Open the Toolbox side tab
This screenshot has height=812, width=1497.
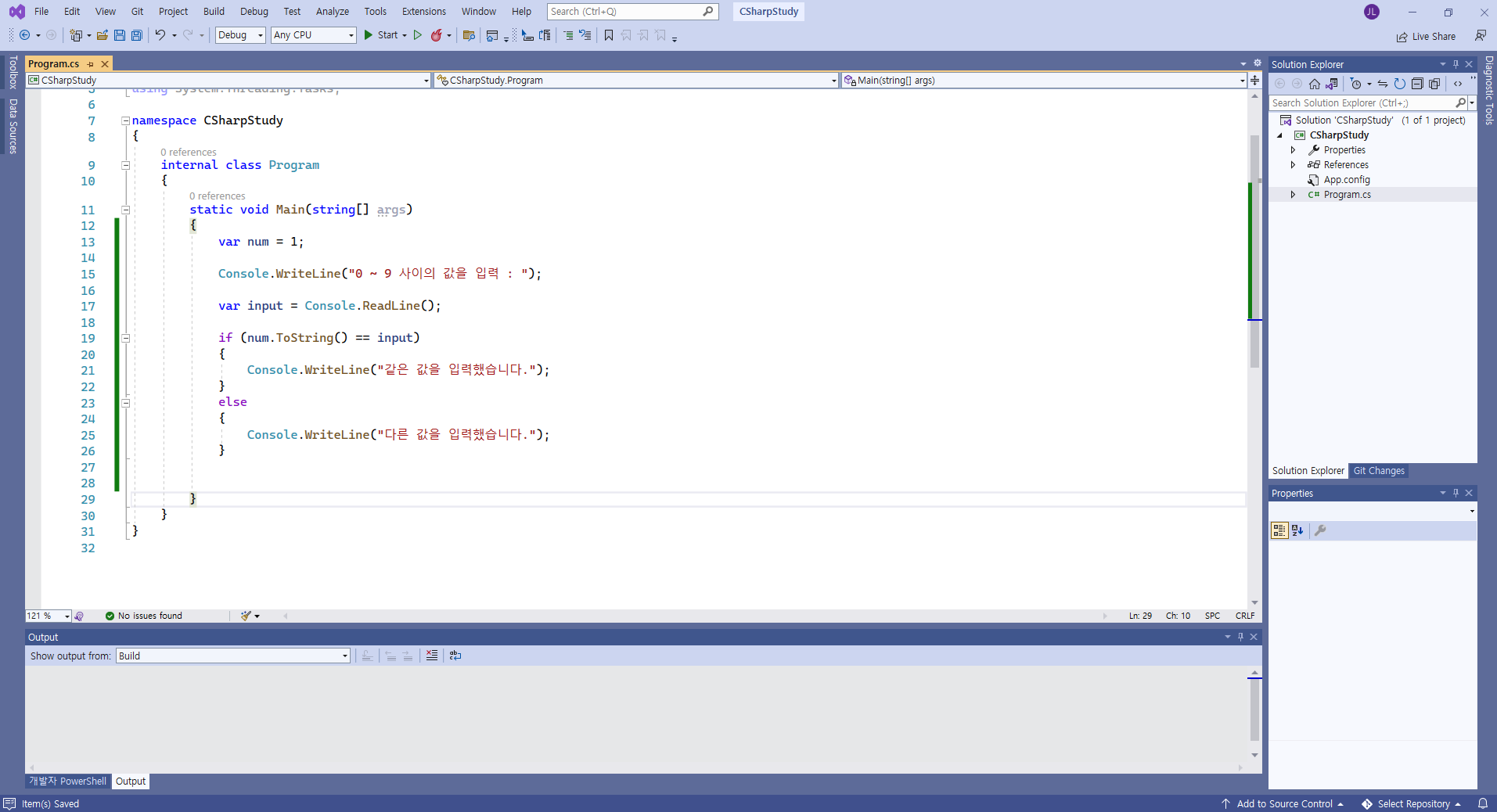click(13, 72)
